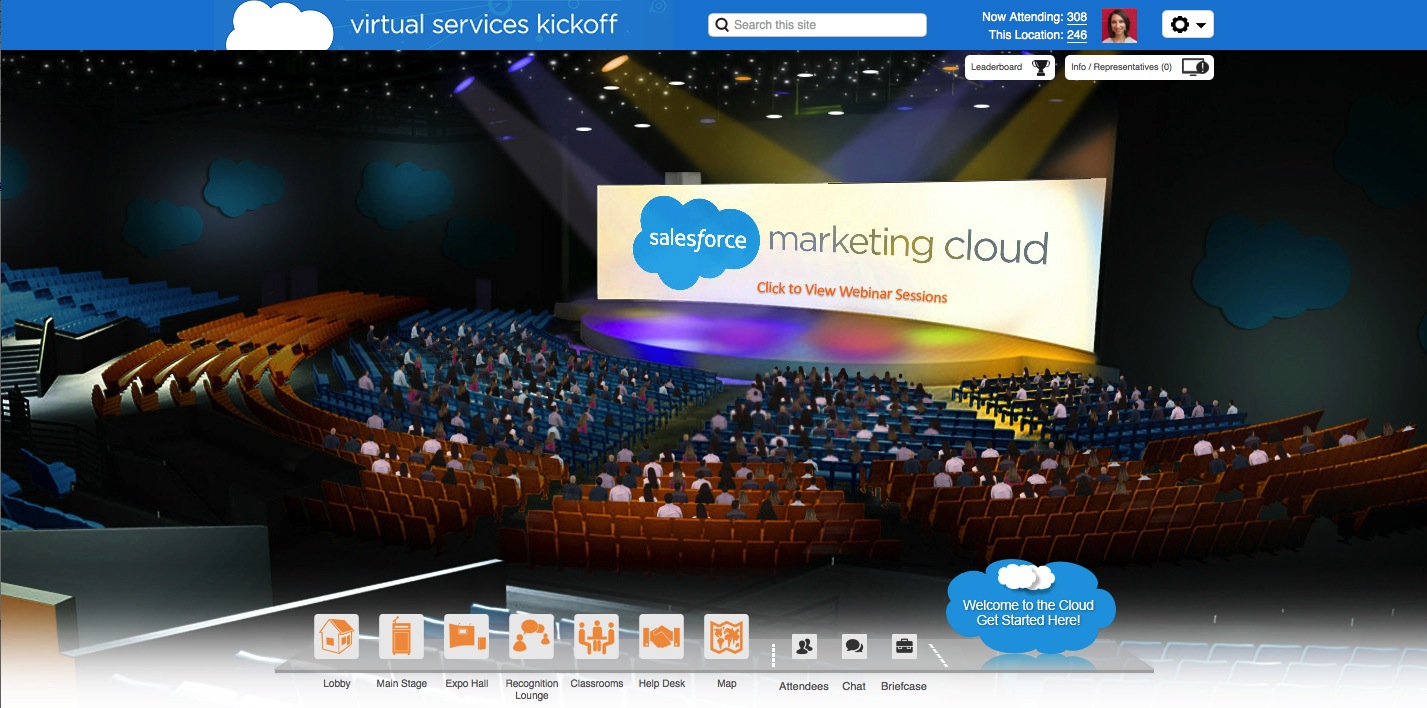This screenshot has width=1427, height=708.
Task: Open the Chat speech bubble icon
Action: tap(854, 647)
